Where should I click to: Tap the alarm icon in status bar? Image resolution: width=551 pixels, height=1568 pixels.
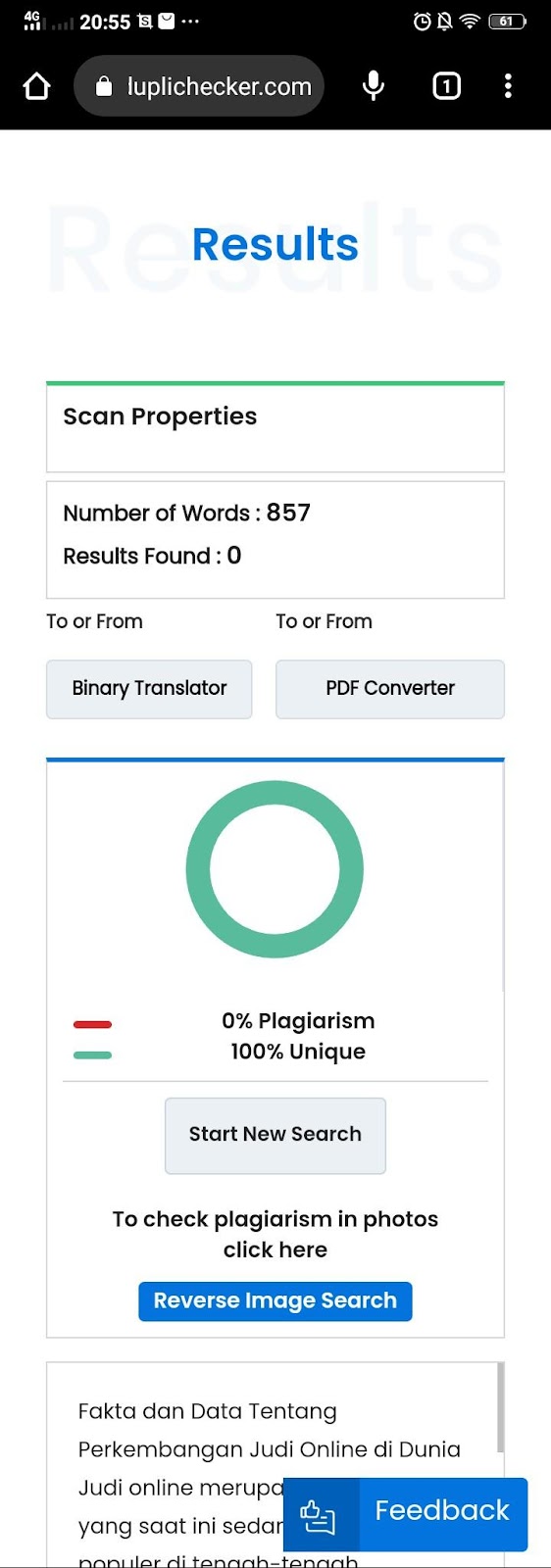pos(423,21)
